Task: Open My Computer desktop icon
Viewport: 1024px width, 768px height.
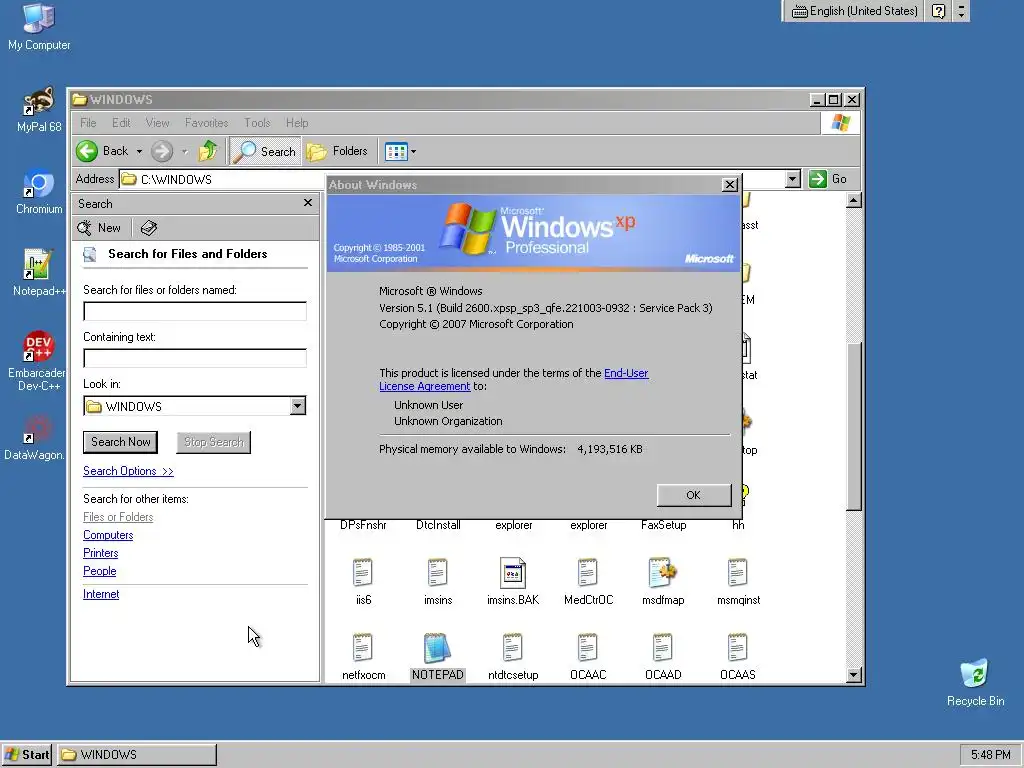Action: tap(39, 27)
